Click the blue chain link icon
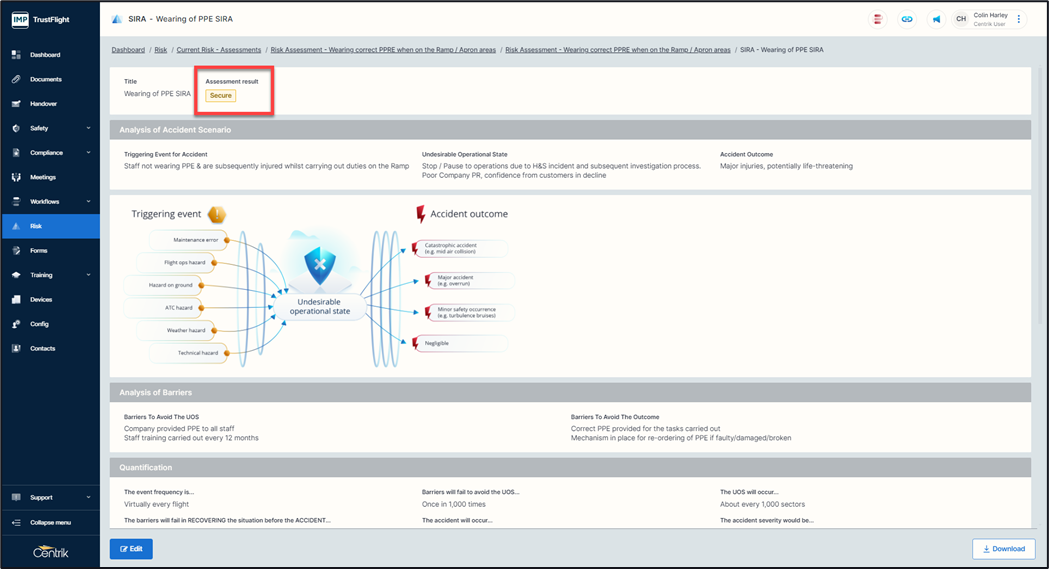This screenshot has height=569, width=1049. click(907, 19)
